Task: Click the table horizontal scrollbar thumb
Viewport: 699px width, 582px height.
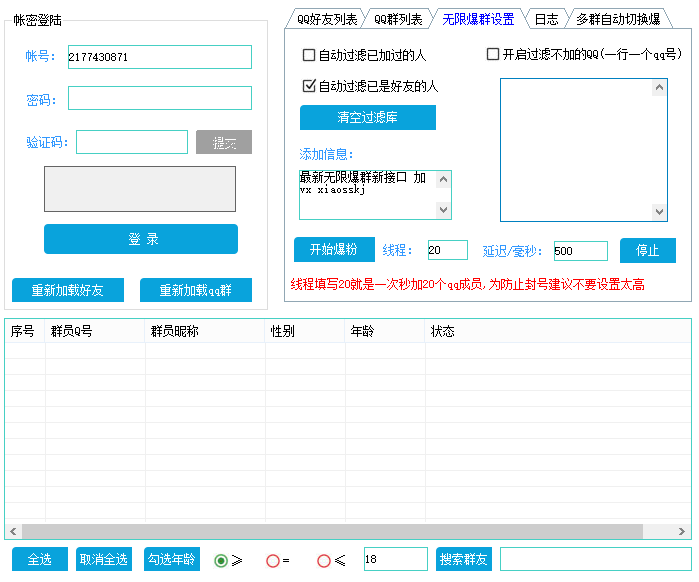Action: (x=333, y=531)
